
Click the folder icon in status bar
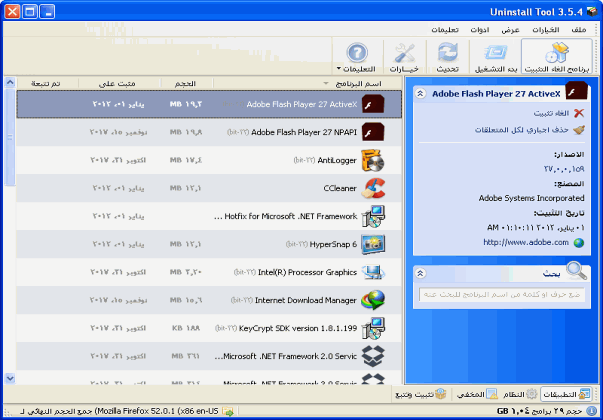click(x=228, y=411)
